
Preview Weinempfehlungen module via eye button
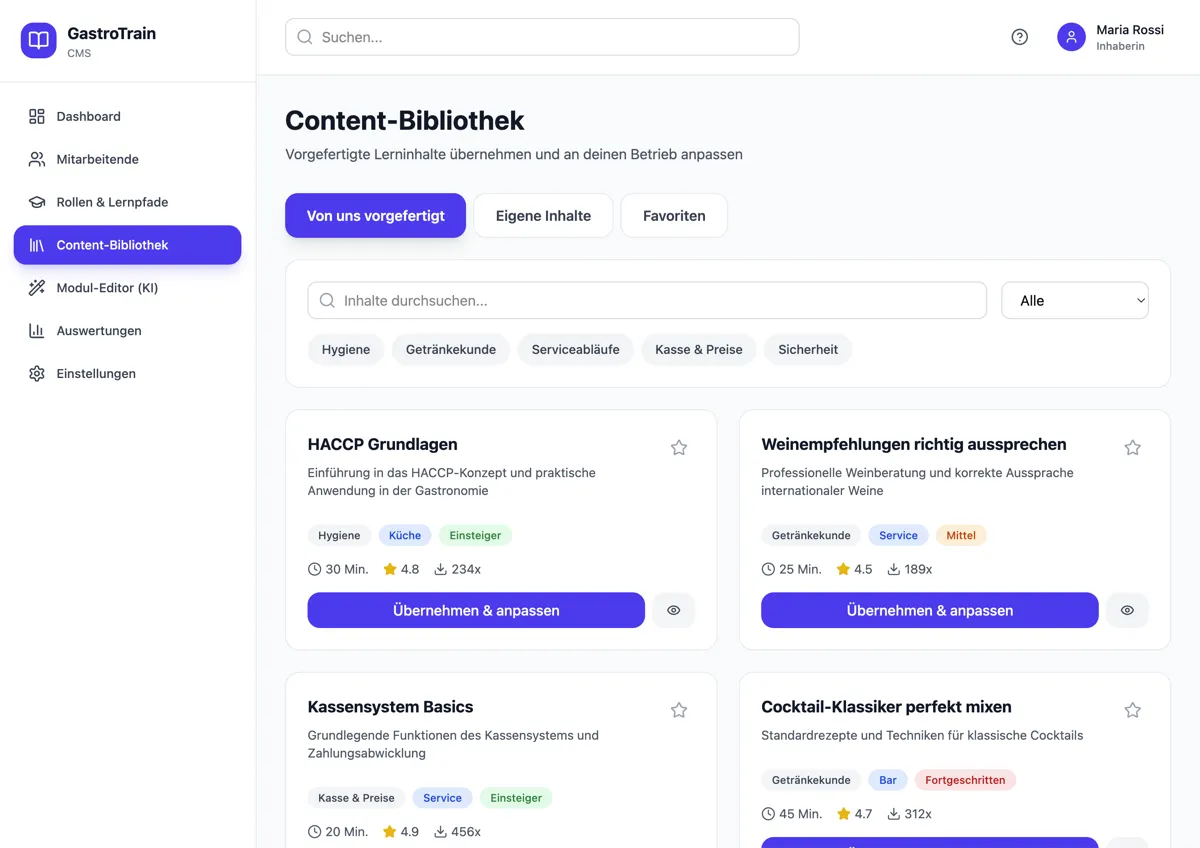[x=1127, y=610]
